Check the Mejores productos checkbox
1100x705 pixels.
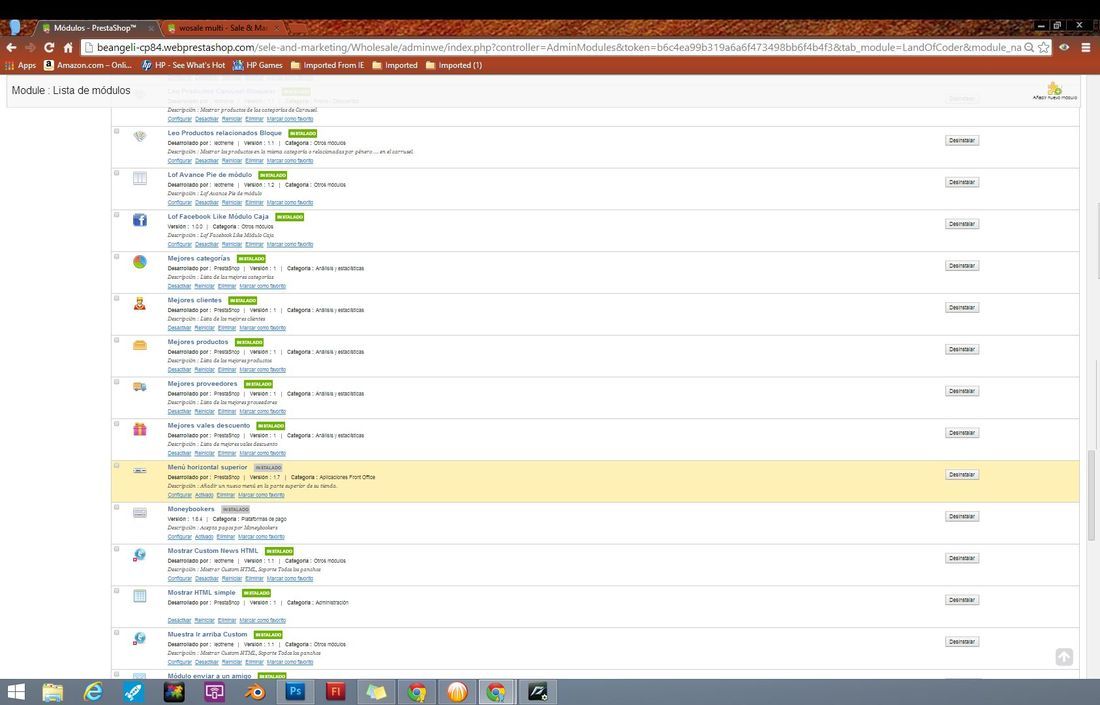(117, 340)
